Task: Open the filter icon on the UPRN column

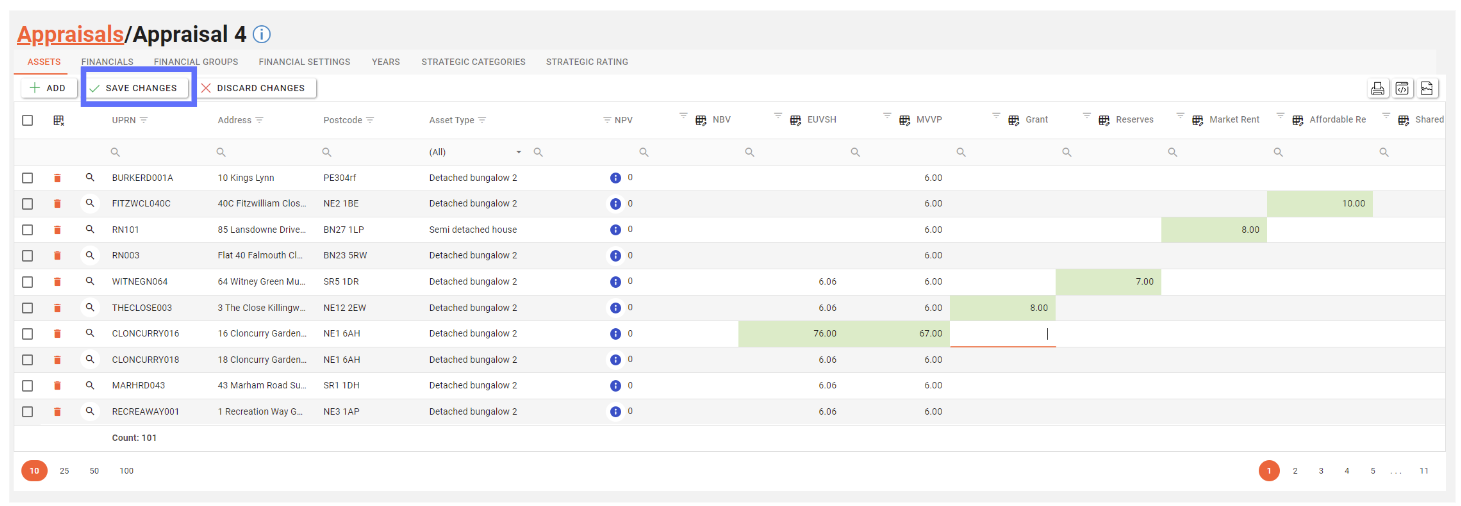Action: 143,120
